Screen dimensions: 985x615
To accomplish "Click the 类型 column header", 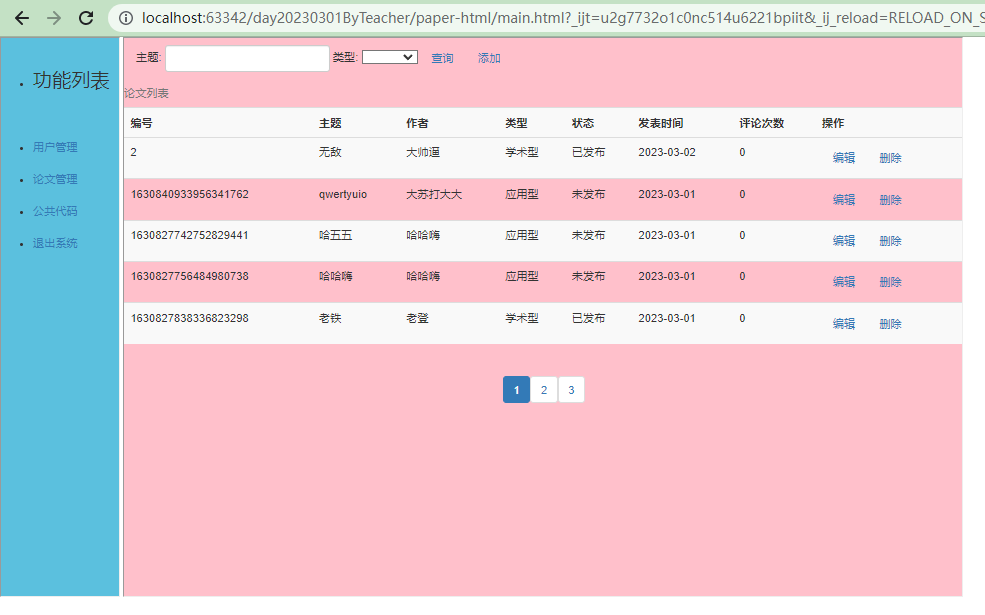I will (x=516, y=123).
